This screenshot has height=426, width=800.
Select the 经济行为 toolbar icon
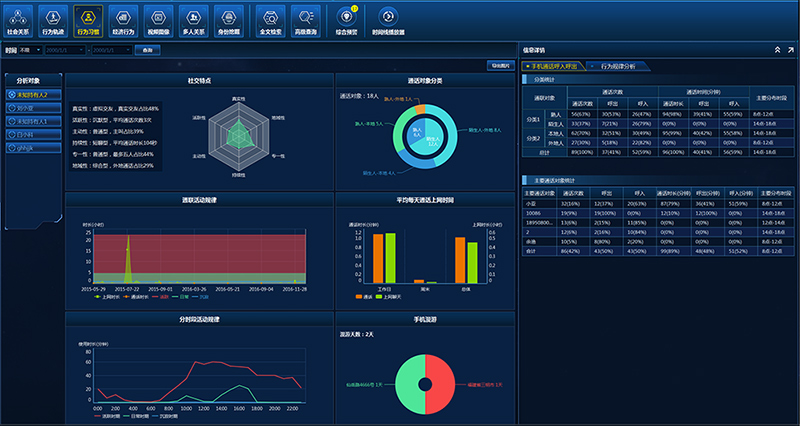122,18
